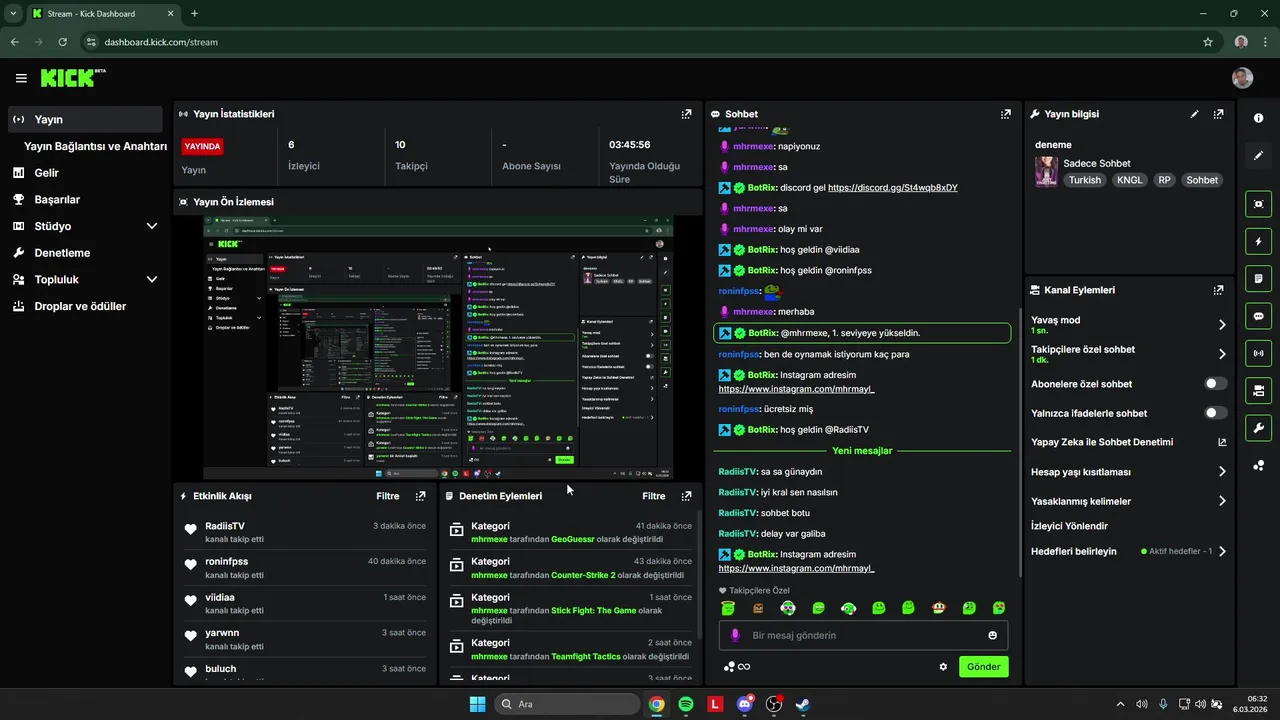Open Yayın Bağlantısı ve Anahtarı page
Screen dimensions: 1280x720
[95, 146]
